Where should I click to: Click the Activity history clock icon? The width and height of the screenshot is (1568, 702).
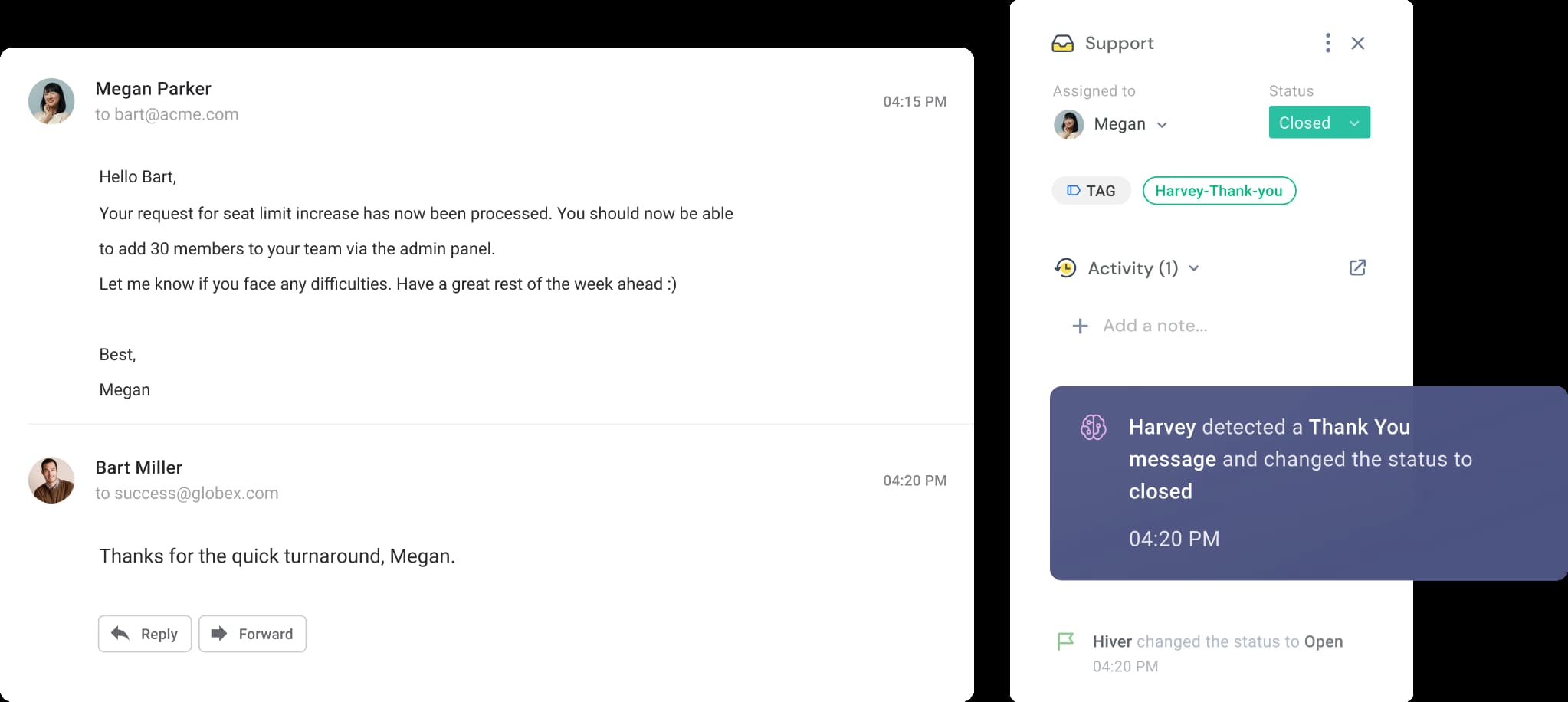1065,268
